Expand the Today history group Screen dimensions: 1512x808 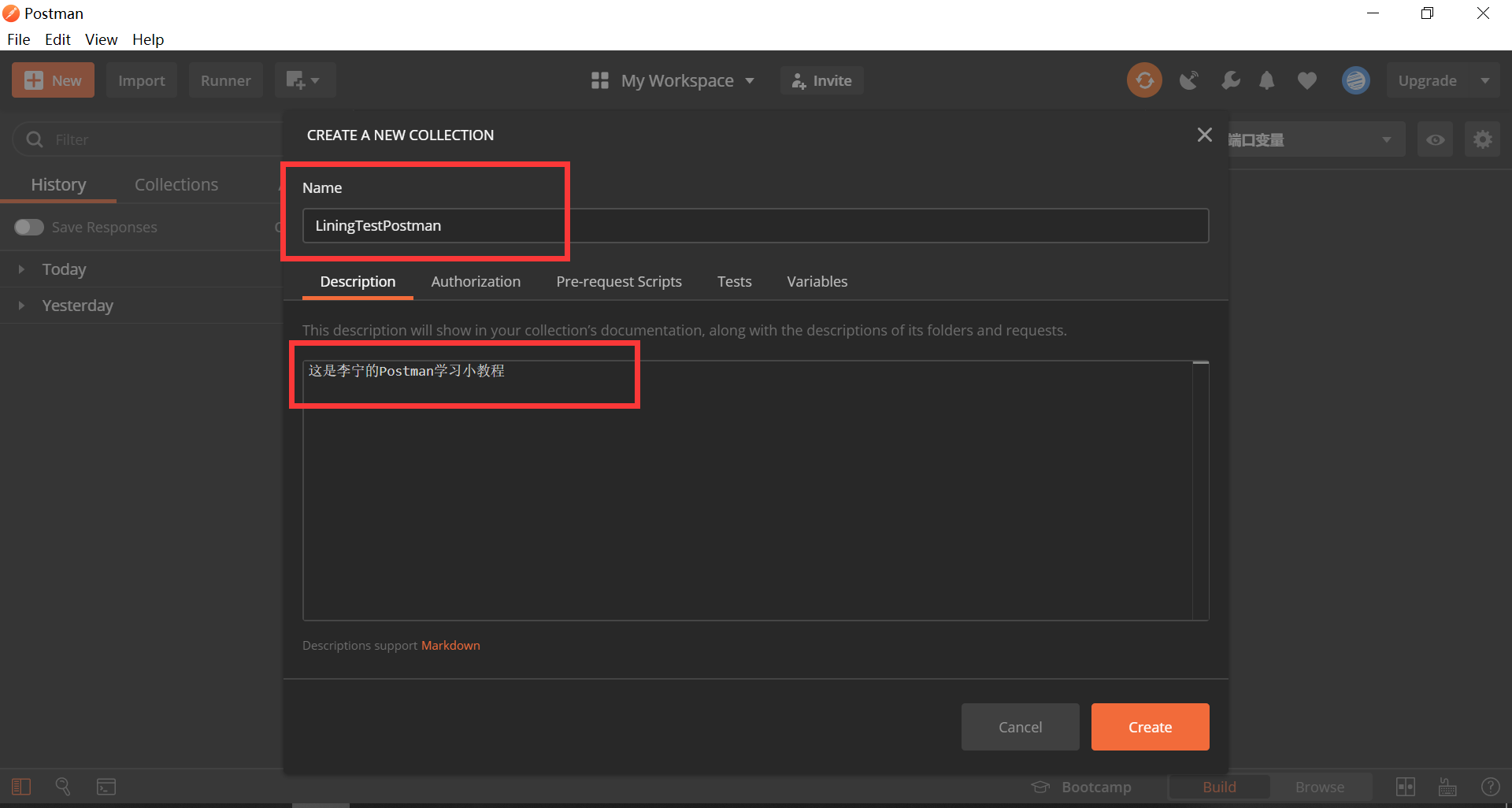21,269
